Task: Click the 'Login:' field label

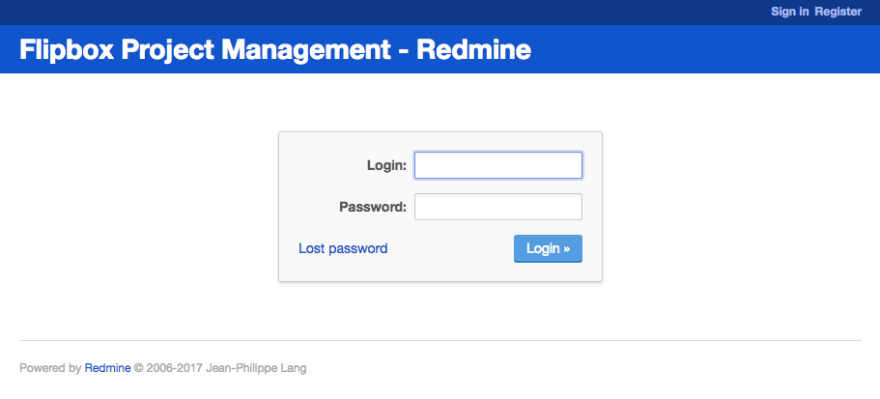Action: click(x=387, y=166)
